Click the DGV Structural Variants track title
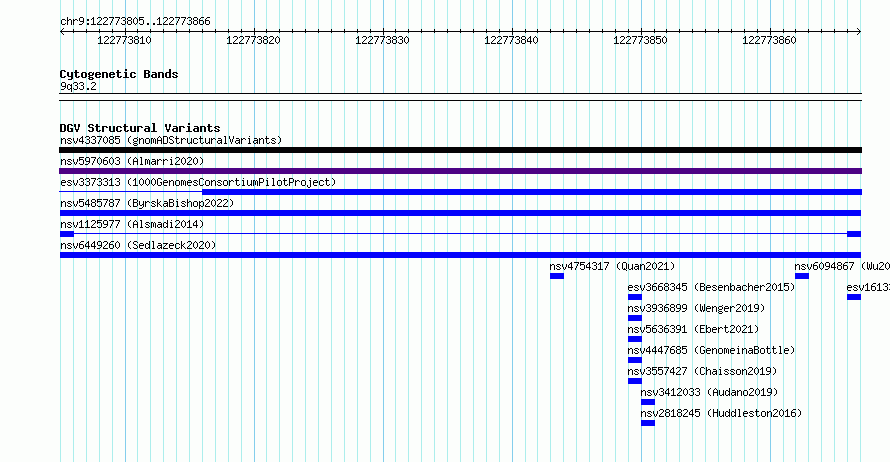Image resolution: width=890 pixels, height=462 pixels. click(140, 128)
